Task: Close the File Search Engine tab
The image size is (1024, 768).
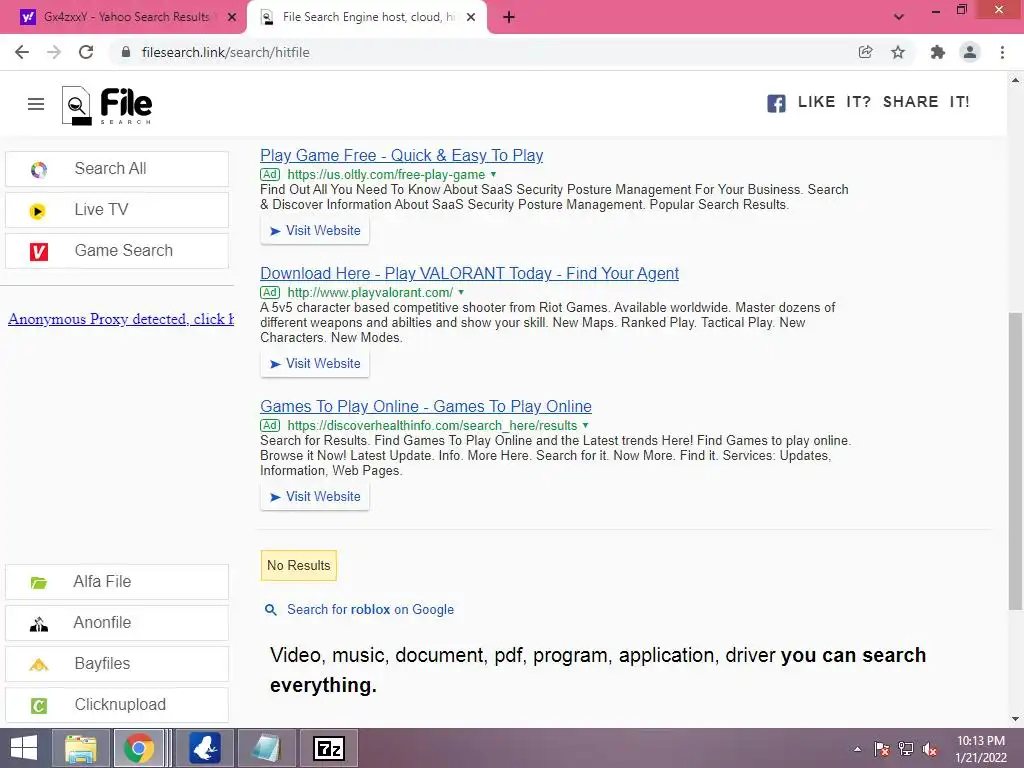Action: [471, 17]
